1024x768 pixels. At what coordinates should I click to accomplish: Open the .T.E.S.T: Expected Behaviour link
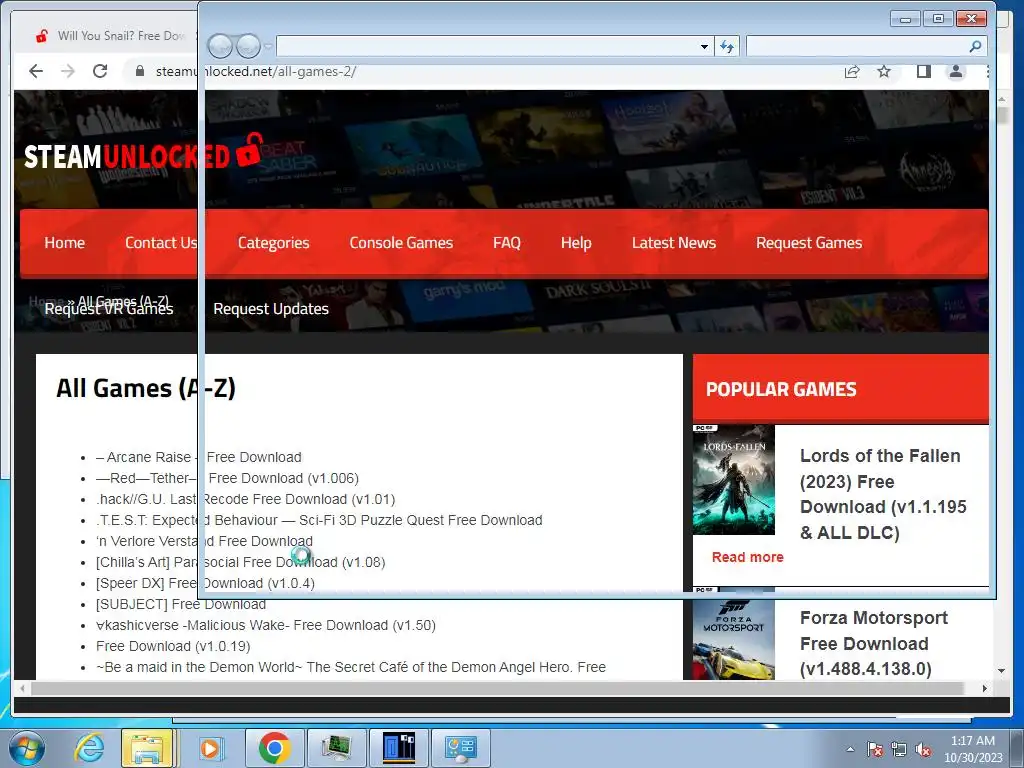(319, 520)
